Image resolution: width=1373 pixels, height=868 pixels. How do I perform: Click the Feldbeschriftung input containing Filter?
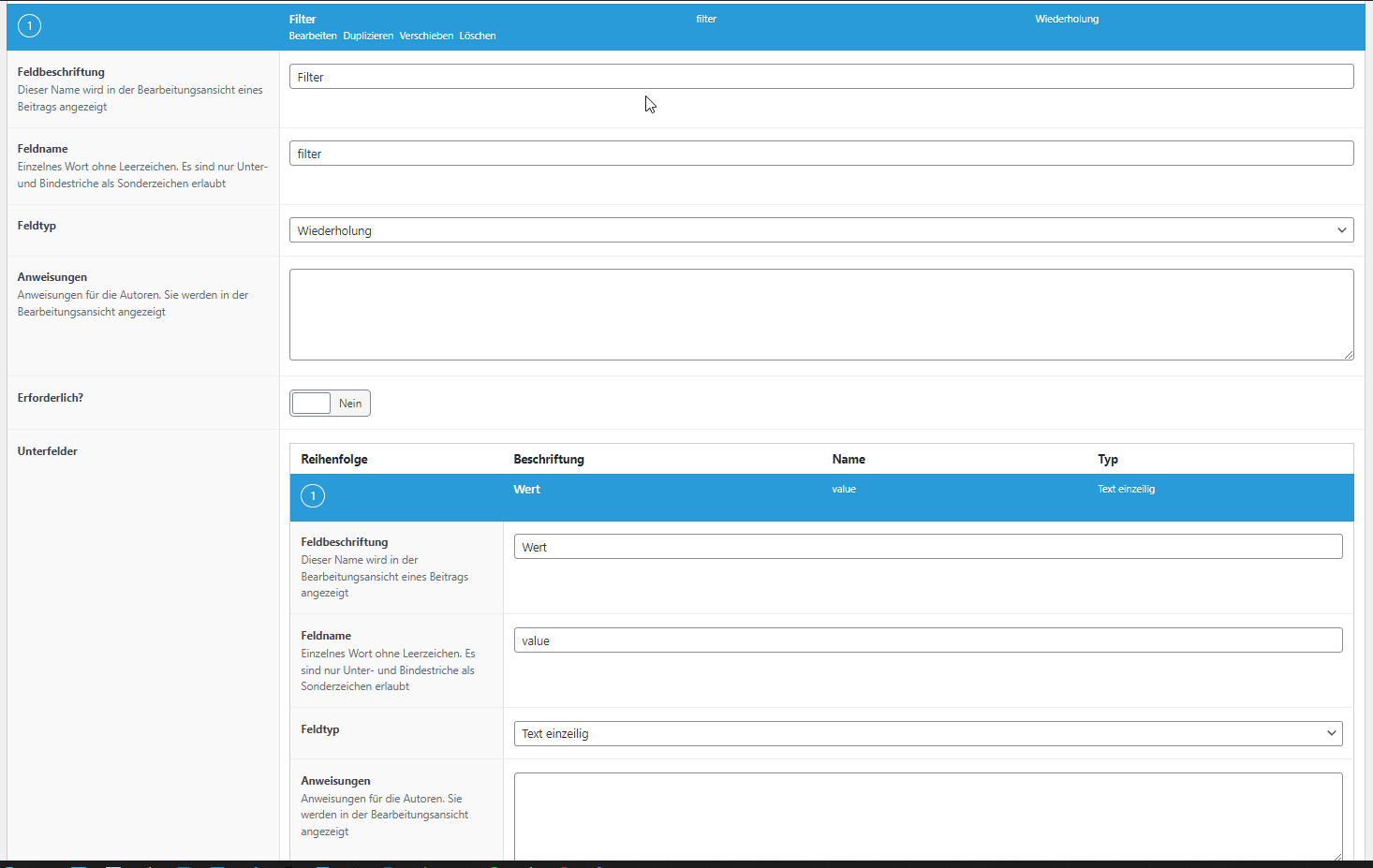point(820,76)
